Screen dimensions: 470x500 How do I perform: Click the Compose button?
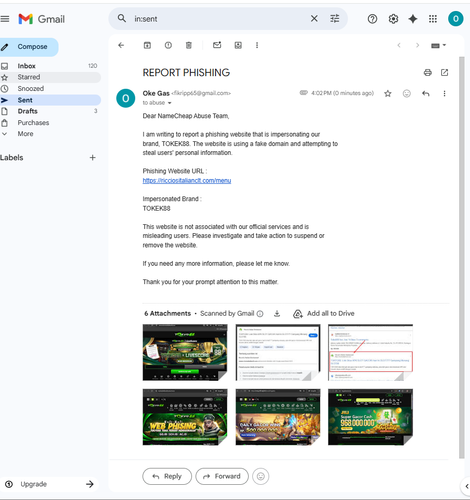pos(28,47)
